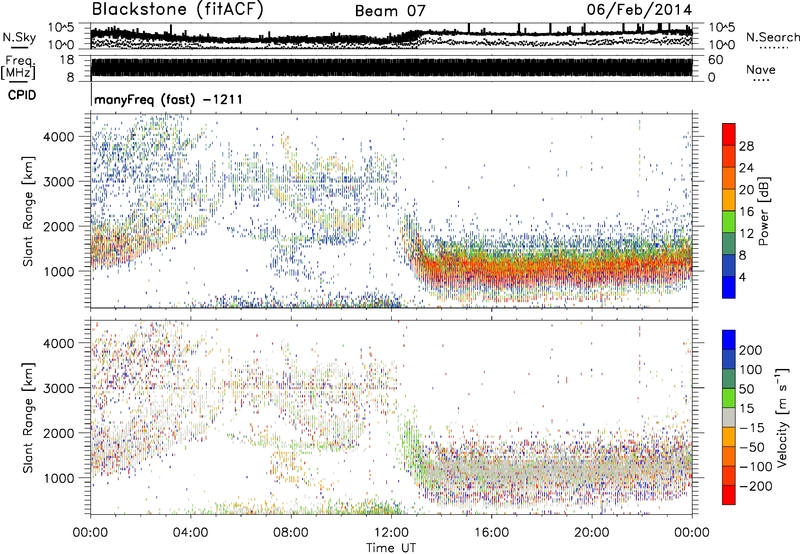
Task: Click the '2000' tick on the velocity panel
Action: pyautogui.click(x=58, y=433)
